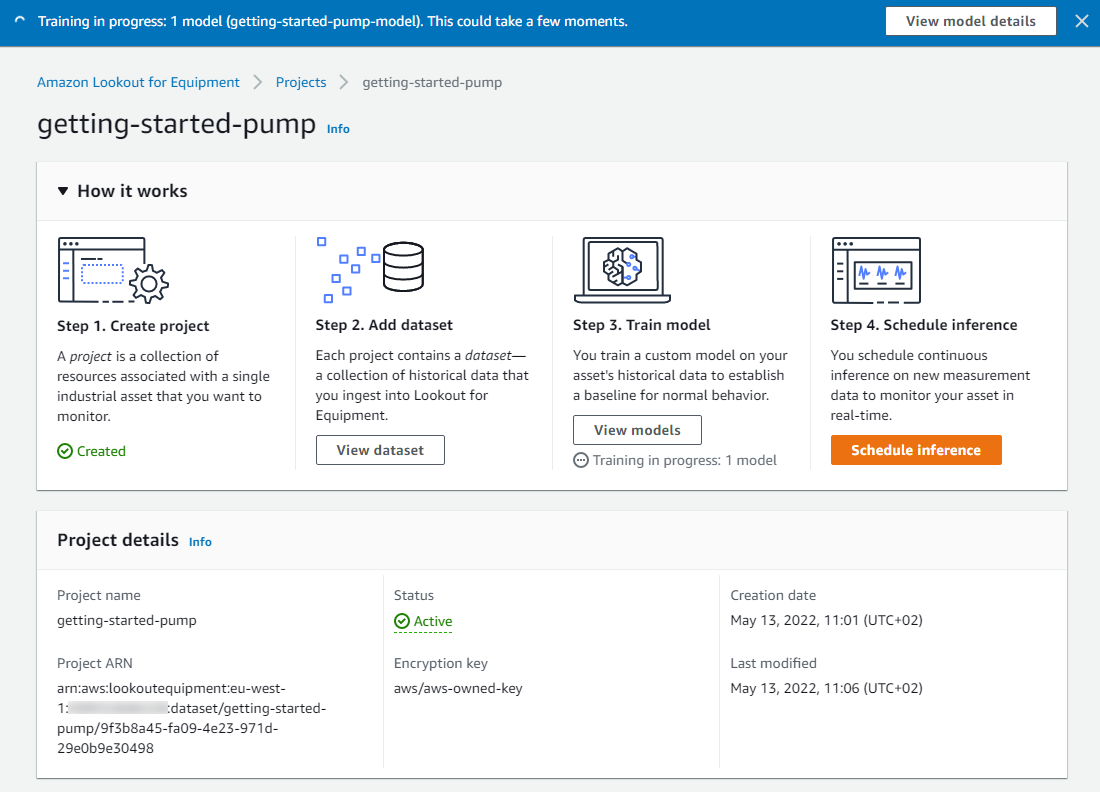Click the getting-started-pump page title

177,123
